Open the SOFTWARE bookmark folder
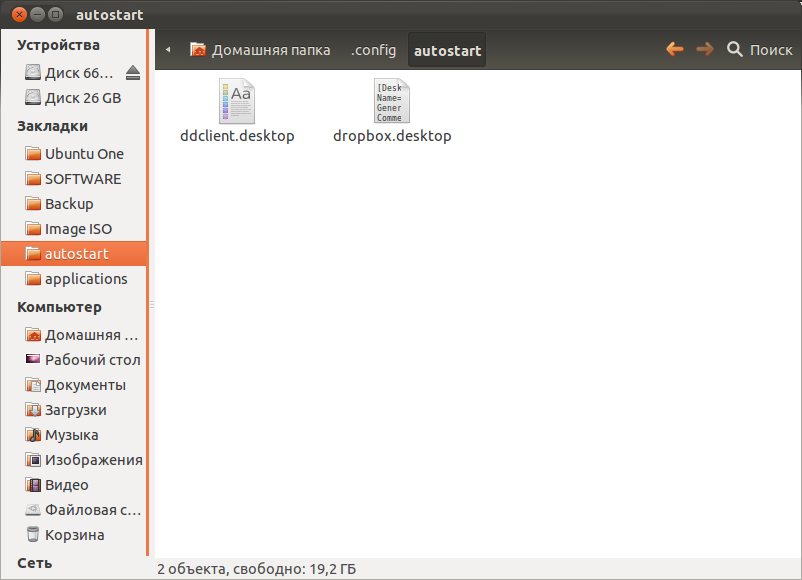The width and height of the screenshot is (802, 580). pos(74,179)
